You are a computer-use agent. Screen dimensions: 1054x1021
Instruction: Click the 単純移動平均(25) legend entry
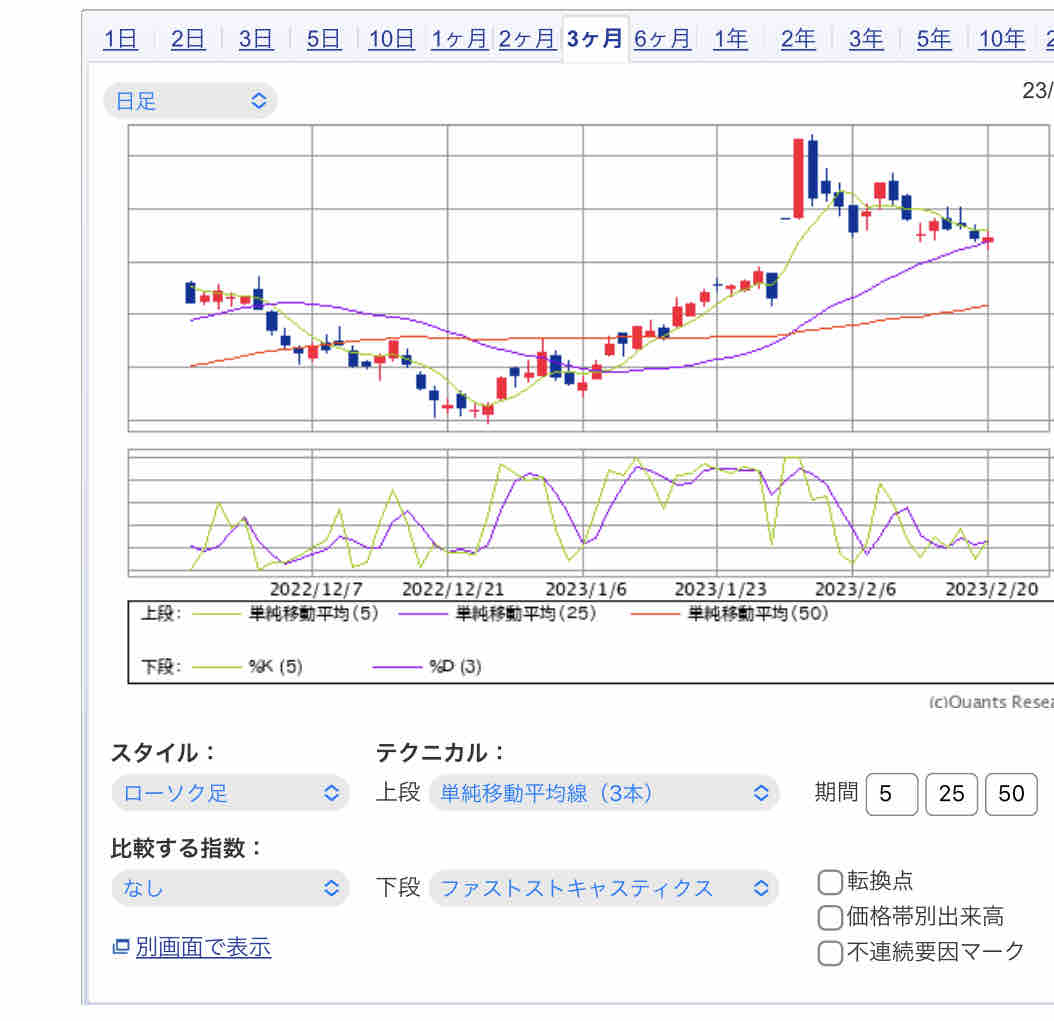526,613
